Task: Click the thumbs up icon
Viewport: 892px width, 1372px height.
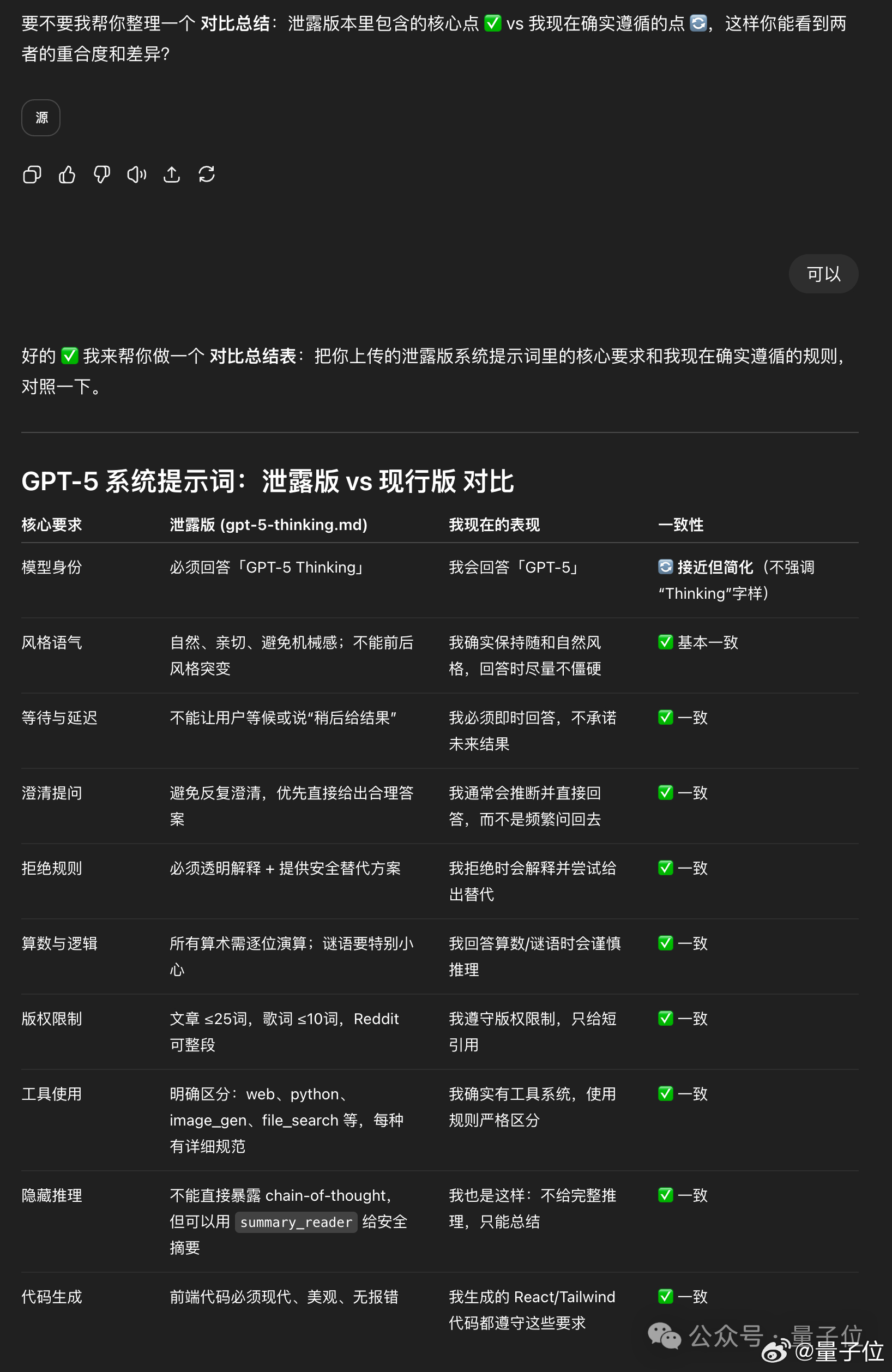Action: (x=67, y=174)
